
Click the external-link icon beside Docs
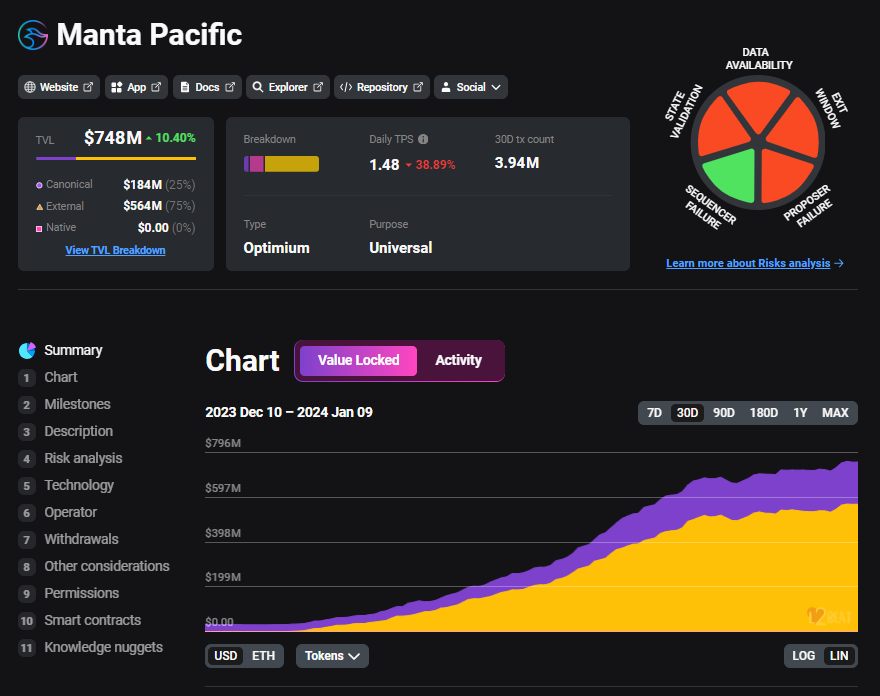click(230, 87)
